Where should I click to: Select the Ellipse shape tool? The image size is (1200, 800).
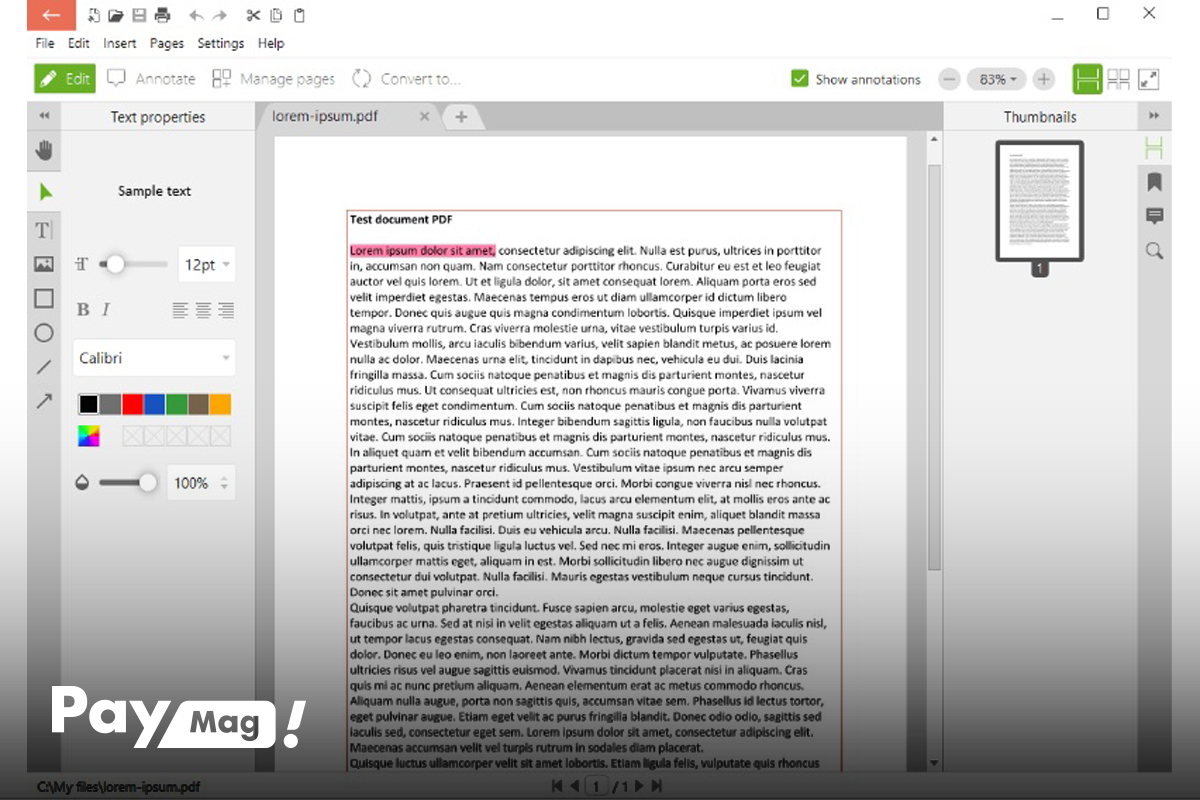(43, 333)
